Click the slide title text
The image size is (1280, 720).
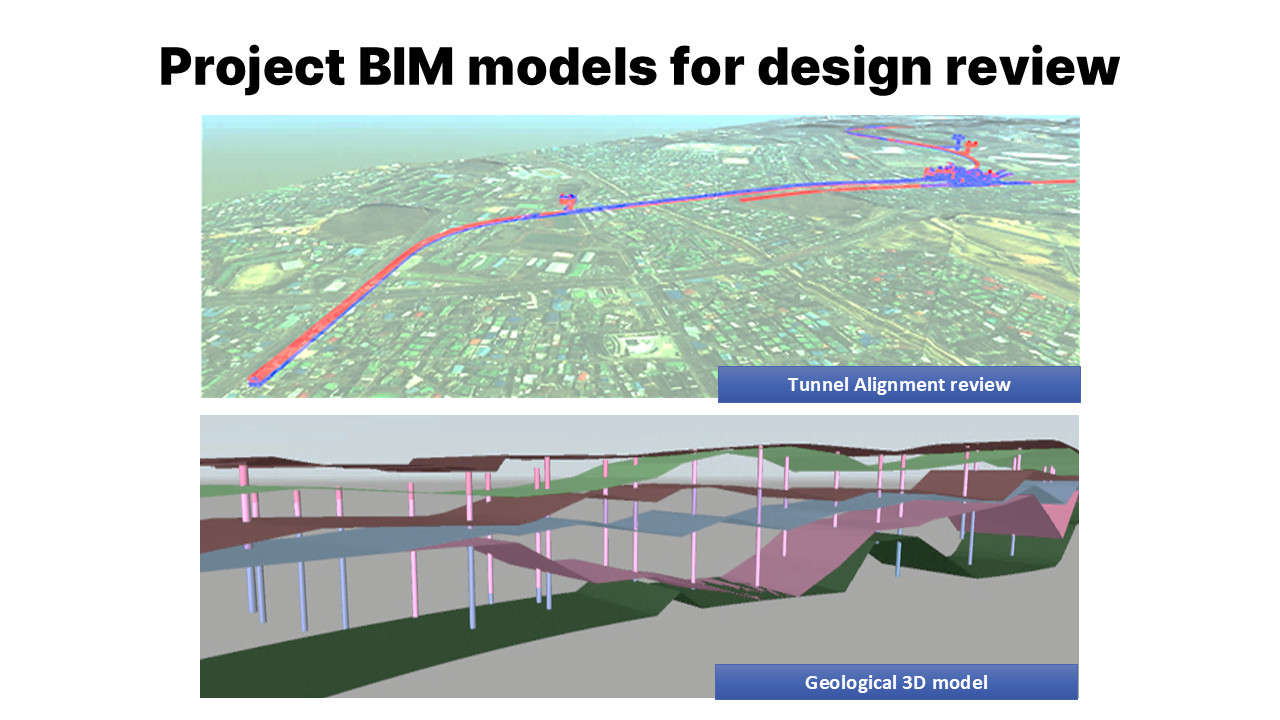click(x=639, y=68)
